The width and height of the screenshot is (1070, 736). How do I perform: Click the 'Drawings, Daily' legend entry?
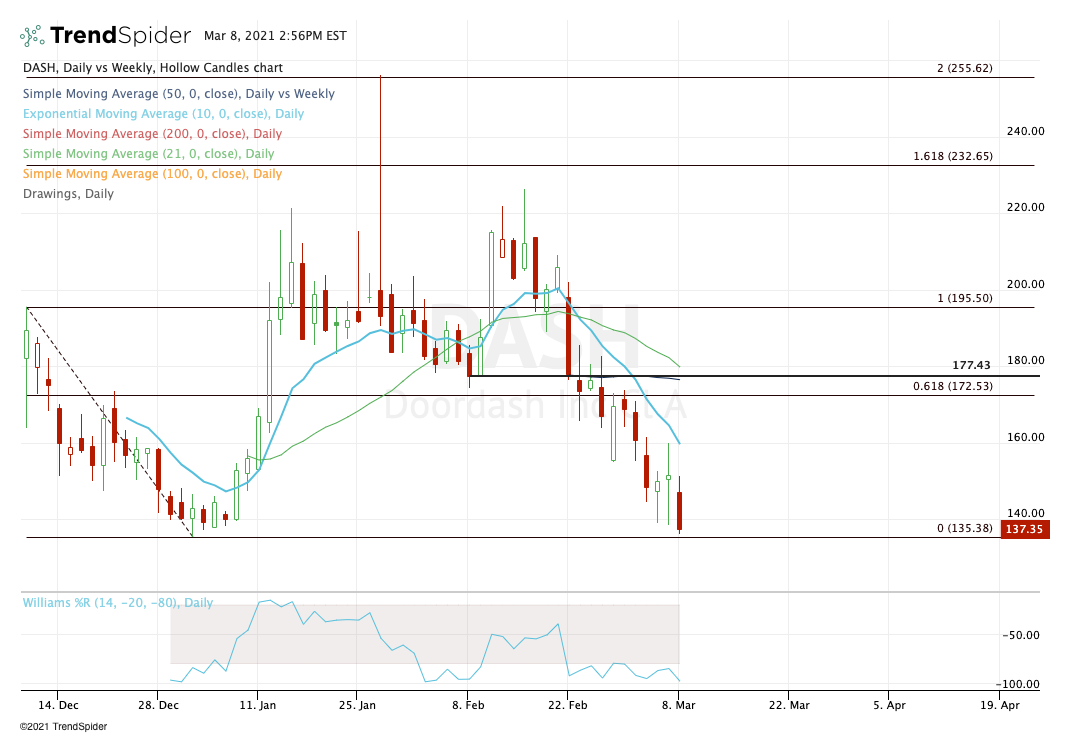(68, 194)
